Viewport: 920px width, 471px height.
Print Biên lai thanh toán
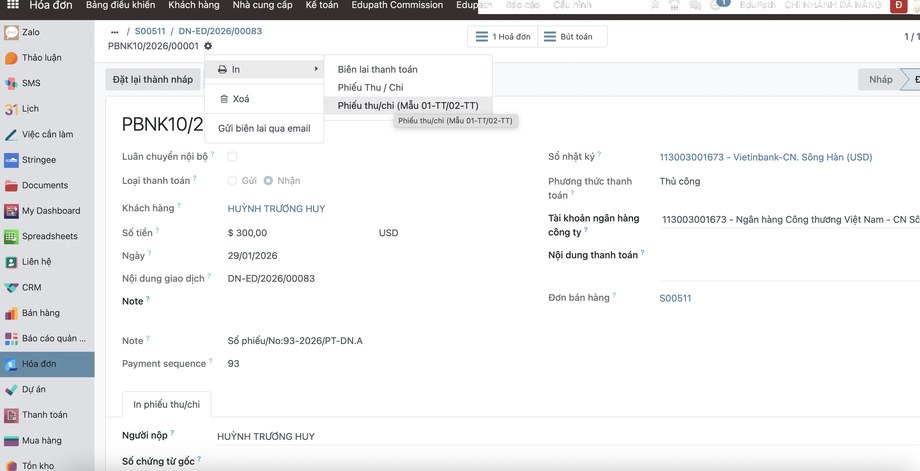[x=408, y=69]
